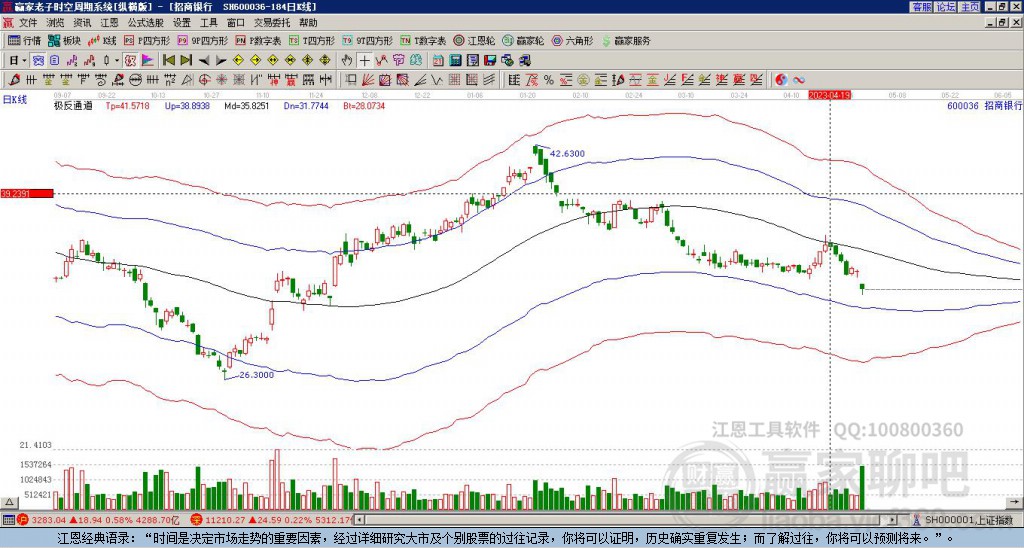Image resolution: width=1024 pixels, height=548 pixels.
Task: Open the T数字表 time table
Action: [423, 40]
